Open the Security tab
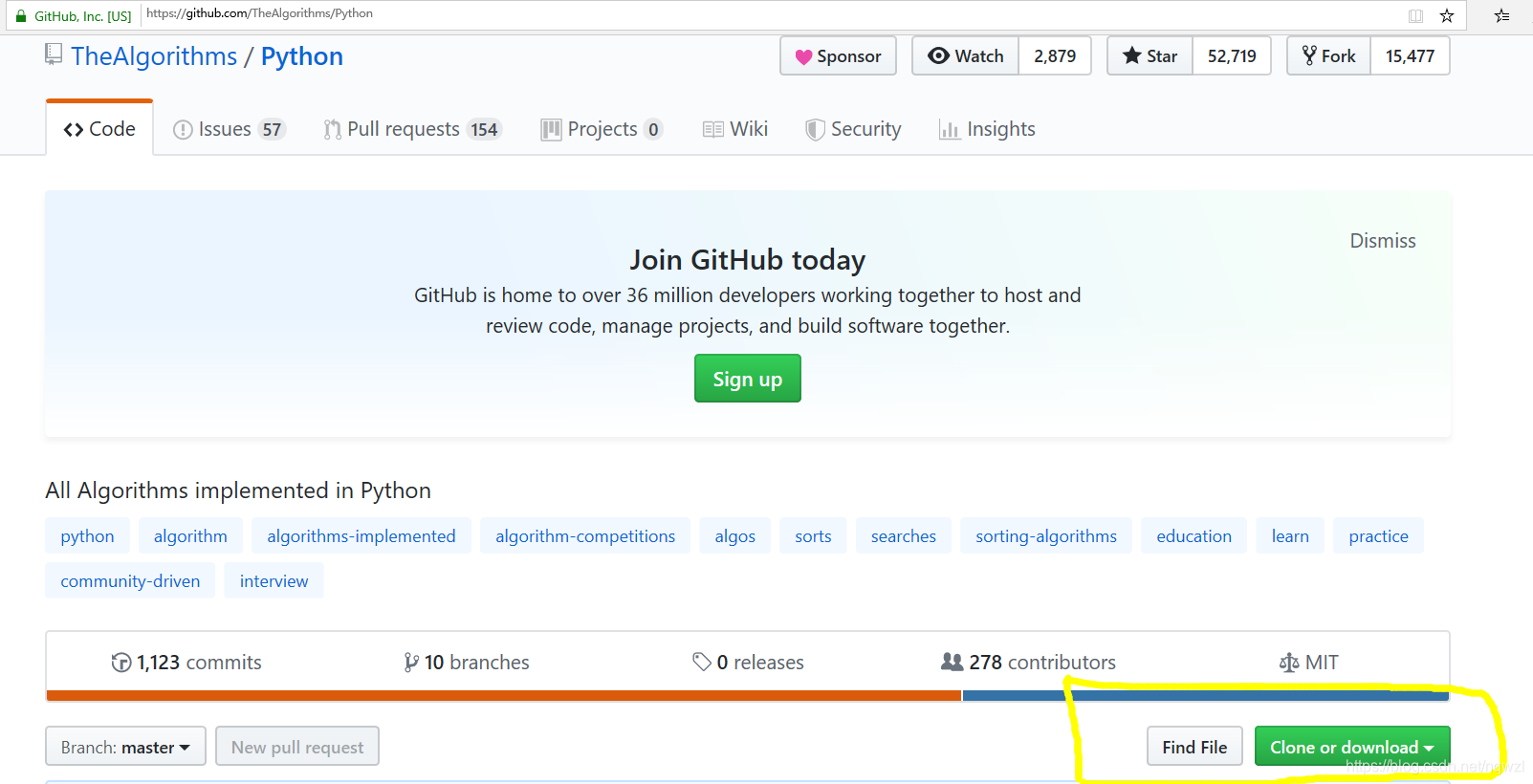Viewport: 1533px width, 784px height. click(853, 129)
